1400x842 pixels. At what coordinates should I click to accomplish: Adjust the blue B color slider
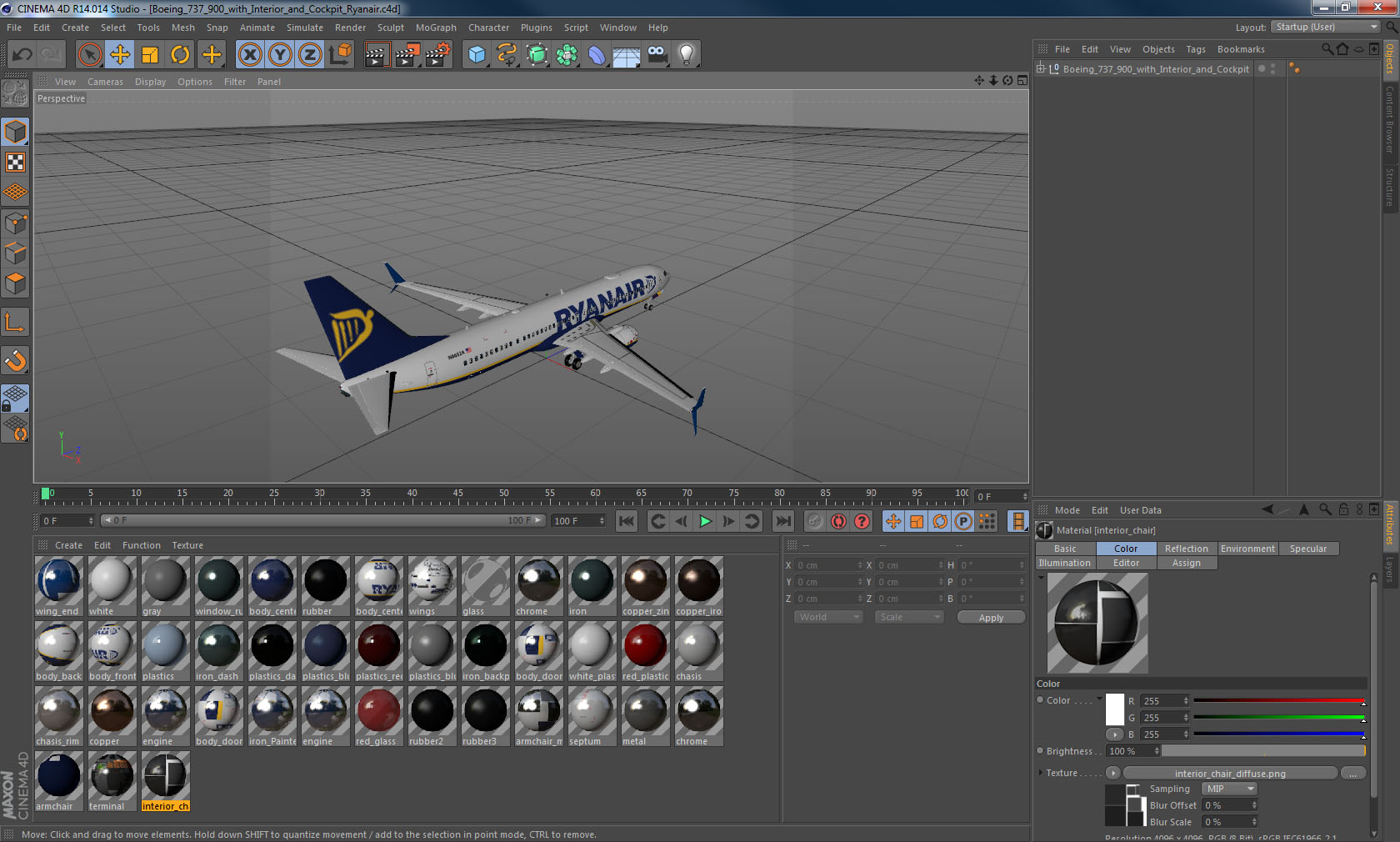click(x=1279, y=734)
